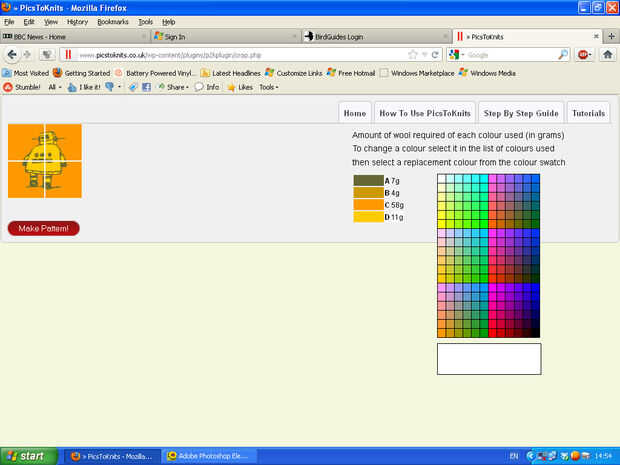Viewport: 620px width, 465px height.
Task: Open the History menu
Action: tap(77, 22)
